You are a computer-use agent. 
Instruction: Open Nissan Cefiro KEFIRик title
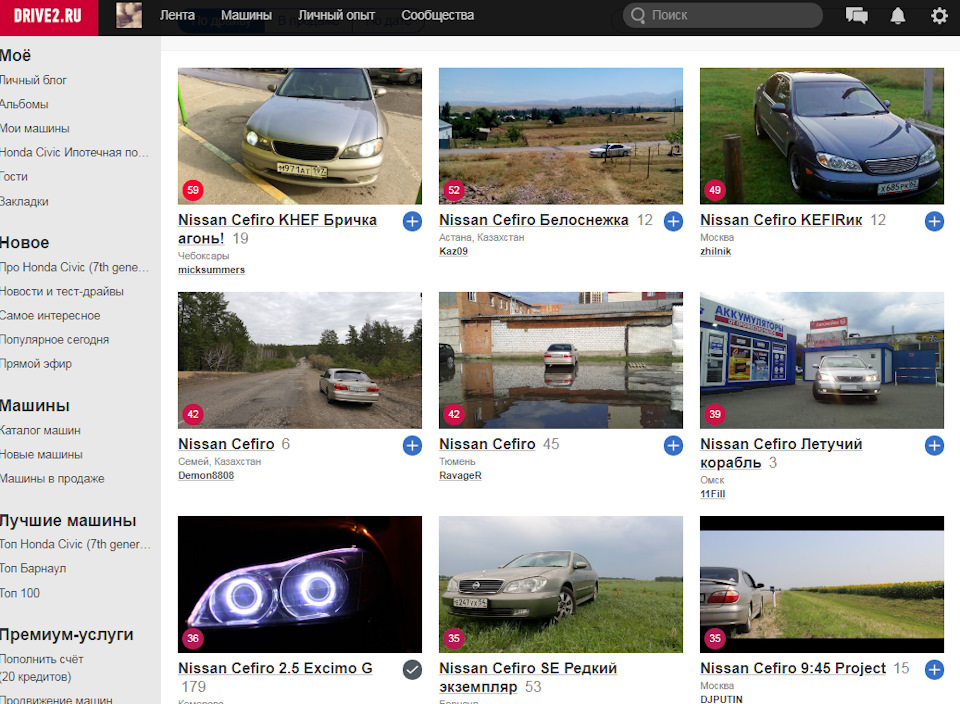pyautogui.click(x=781, y=220)
